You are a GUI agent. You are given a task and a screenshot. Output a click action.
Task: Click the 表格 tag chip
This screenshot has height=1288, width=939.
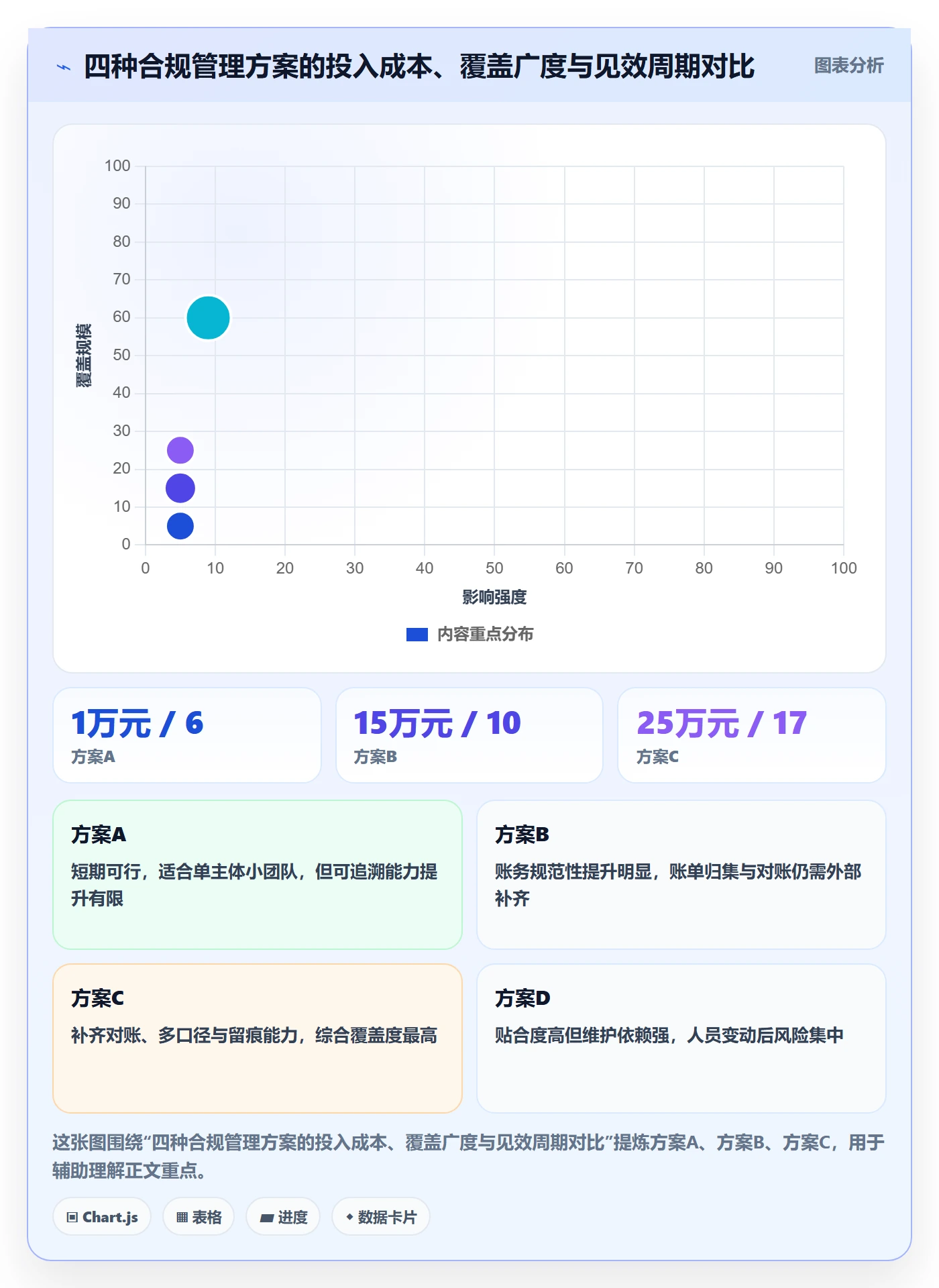(199, 1217)
